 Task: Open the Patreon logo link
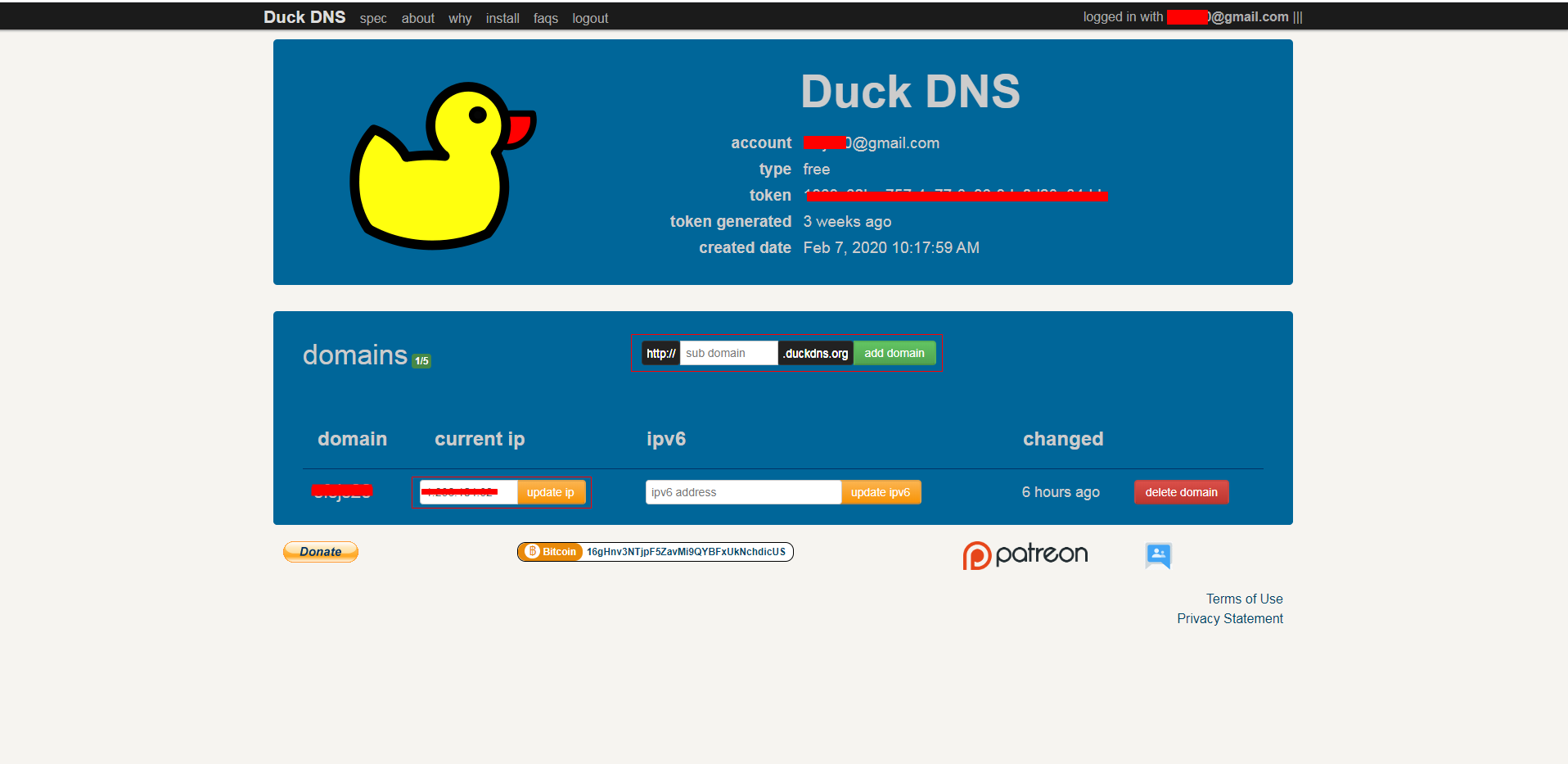[1025, 555]
